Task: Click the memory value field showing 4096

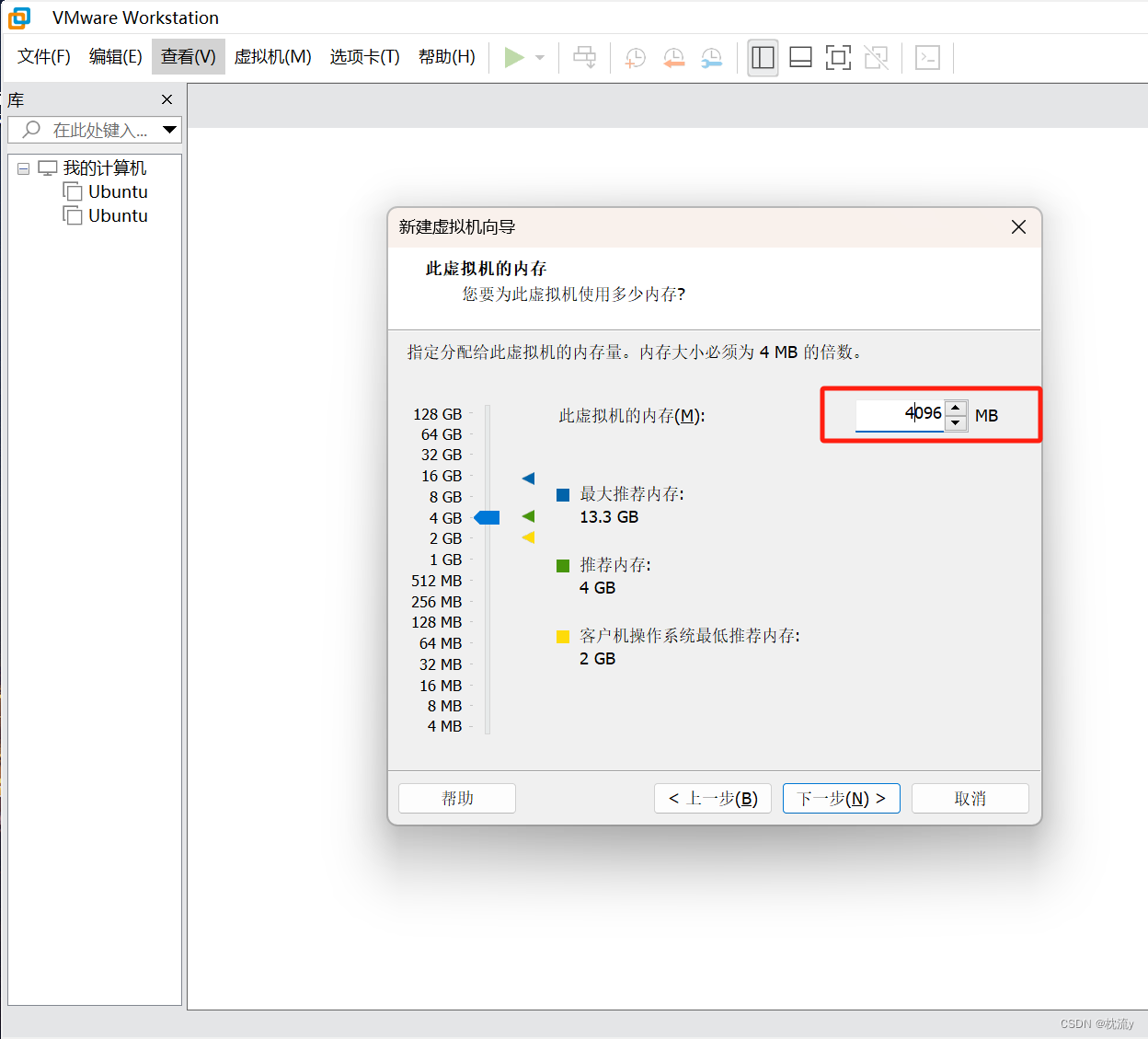Action: pyautogui.click(x=900, y=414)
